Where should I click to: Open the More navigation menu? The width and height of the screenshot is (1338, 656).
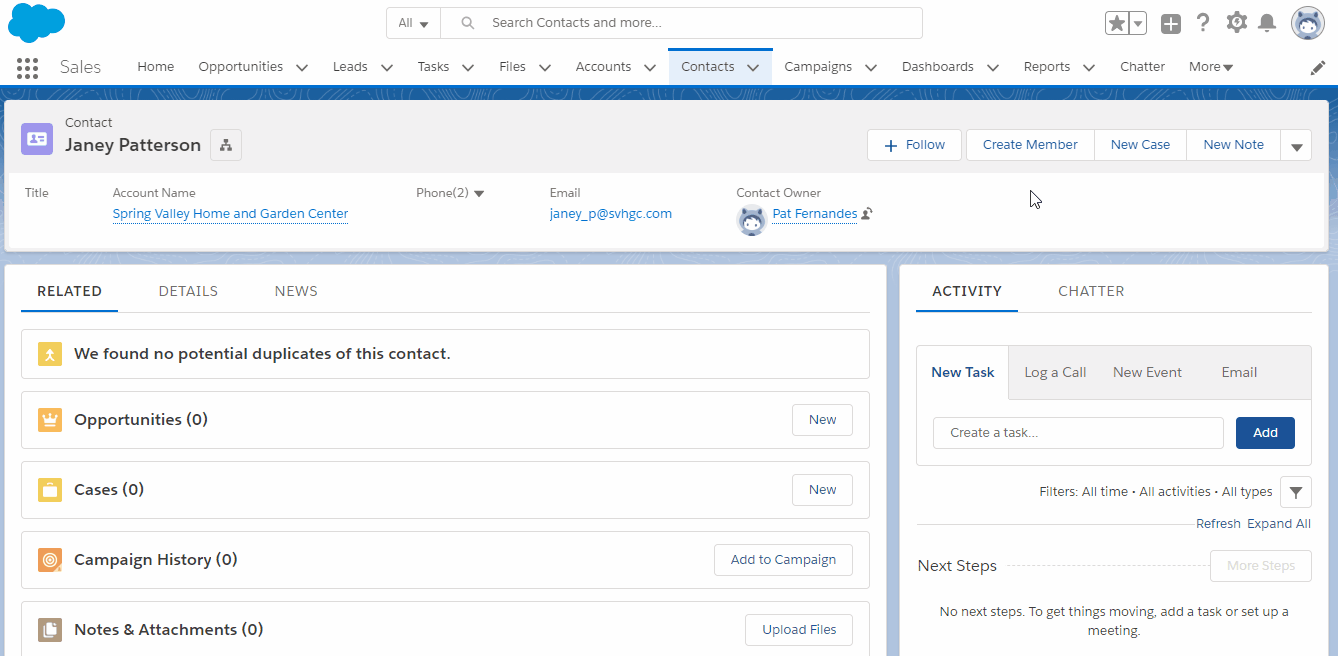1211,67
